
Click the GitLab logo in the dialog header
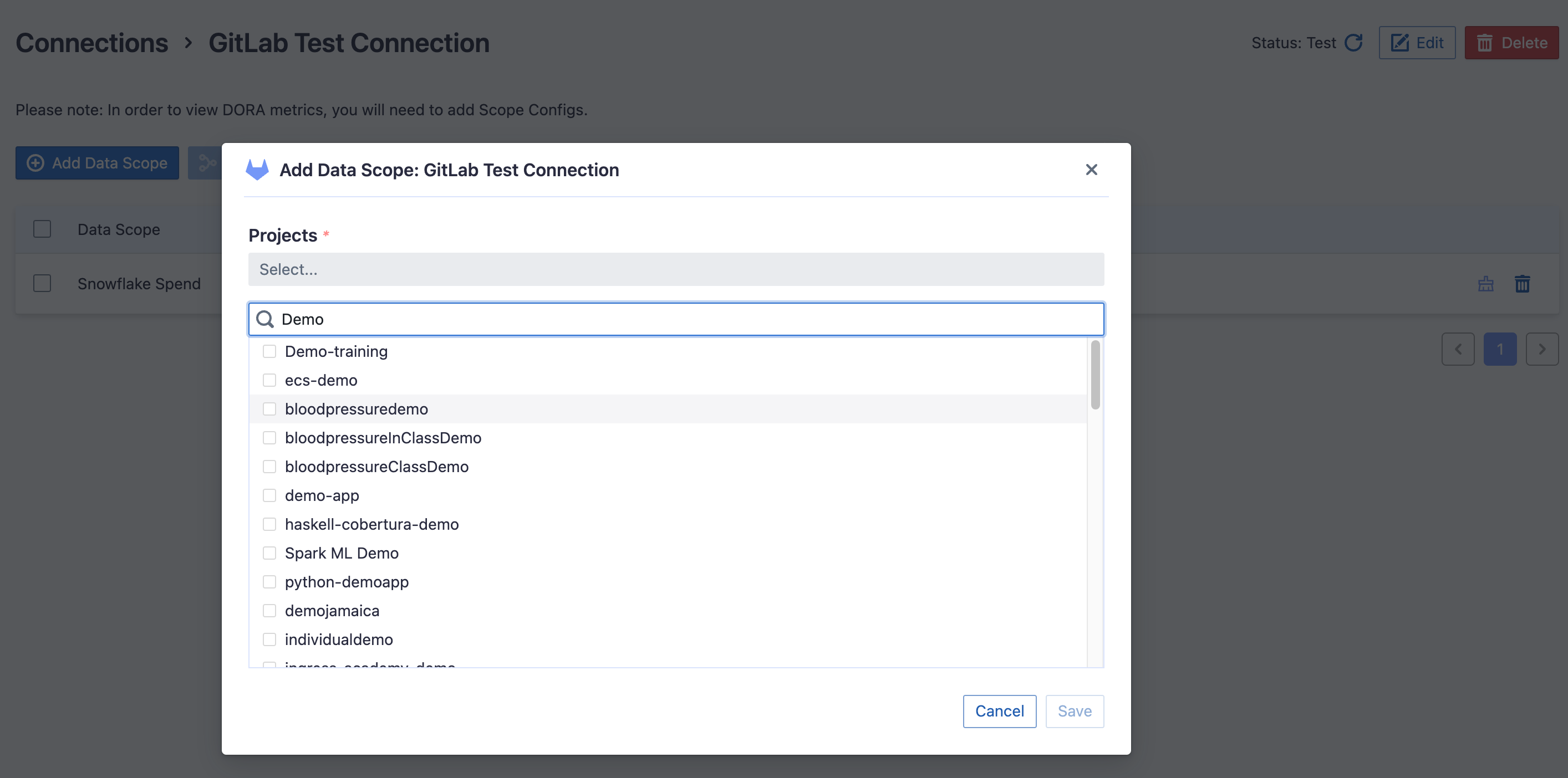256,170
